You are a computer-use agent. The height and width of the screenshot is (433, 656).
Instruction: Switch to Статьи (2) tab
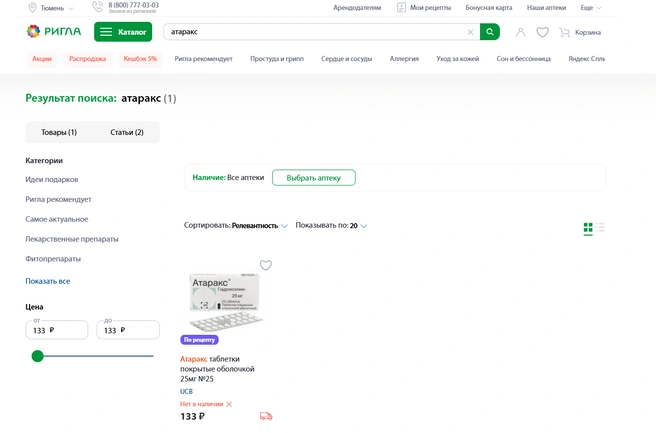(x=127, y=132)
